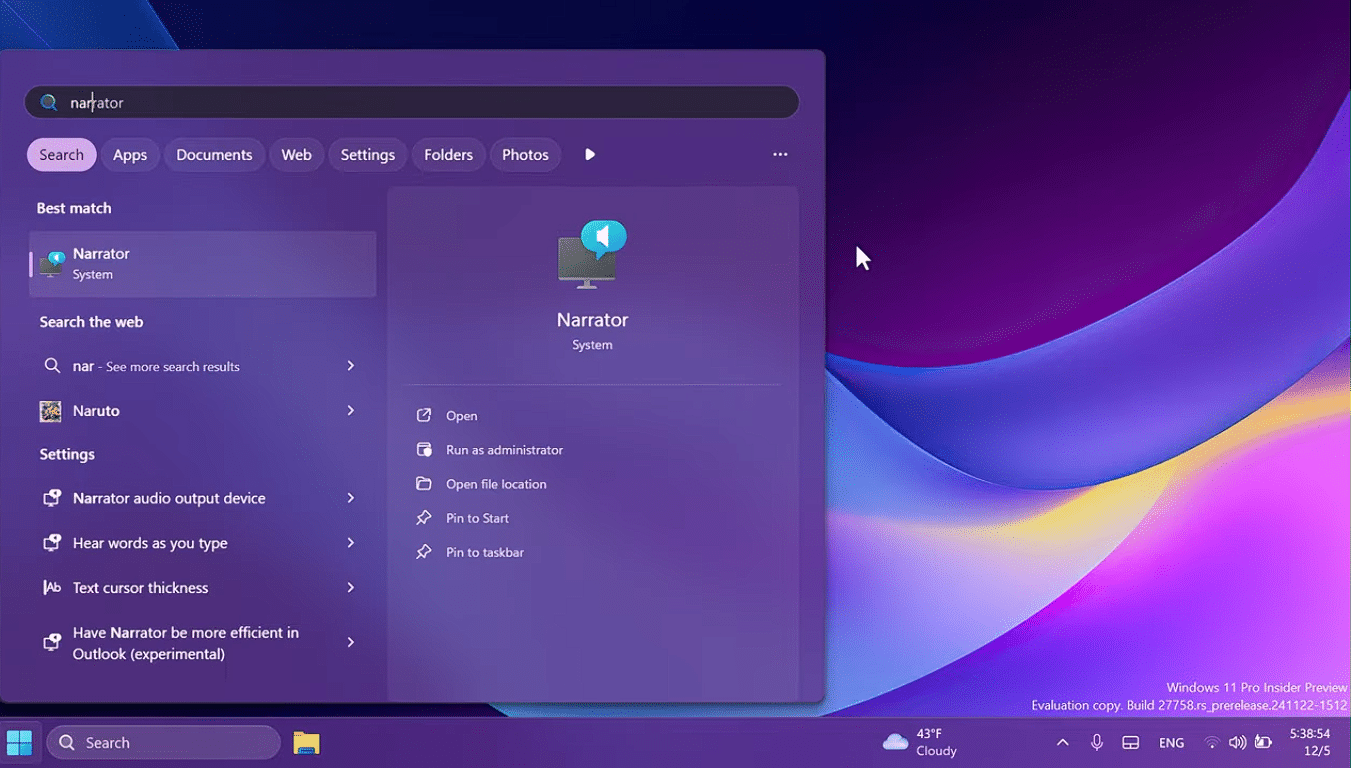Click the search text field containing 'narrator'
1351x768 pixels.
point(411,103)
